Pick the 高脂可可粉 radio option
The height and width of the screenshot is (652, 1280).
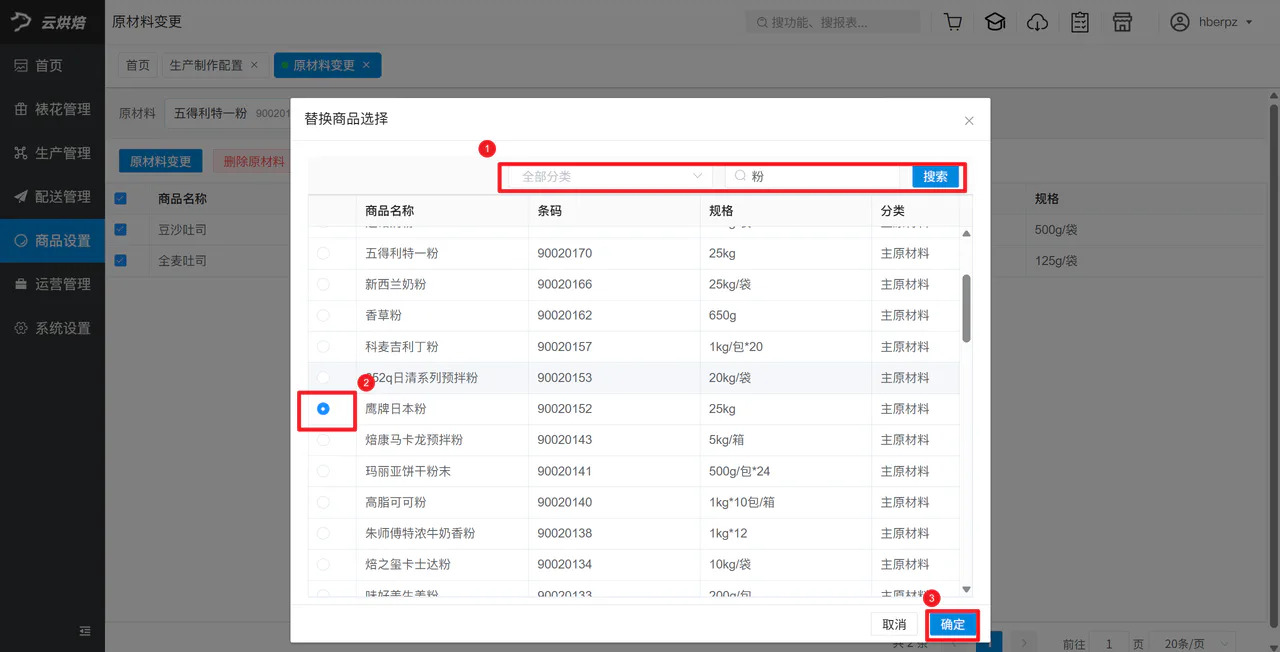point(323,502)
